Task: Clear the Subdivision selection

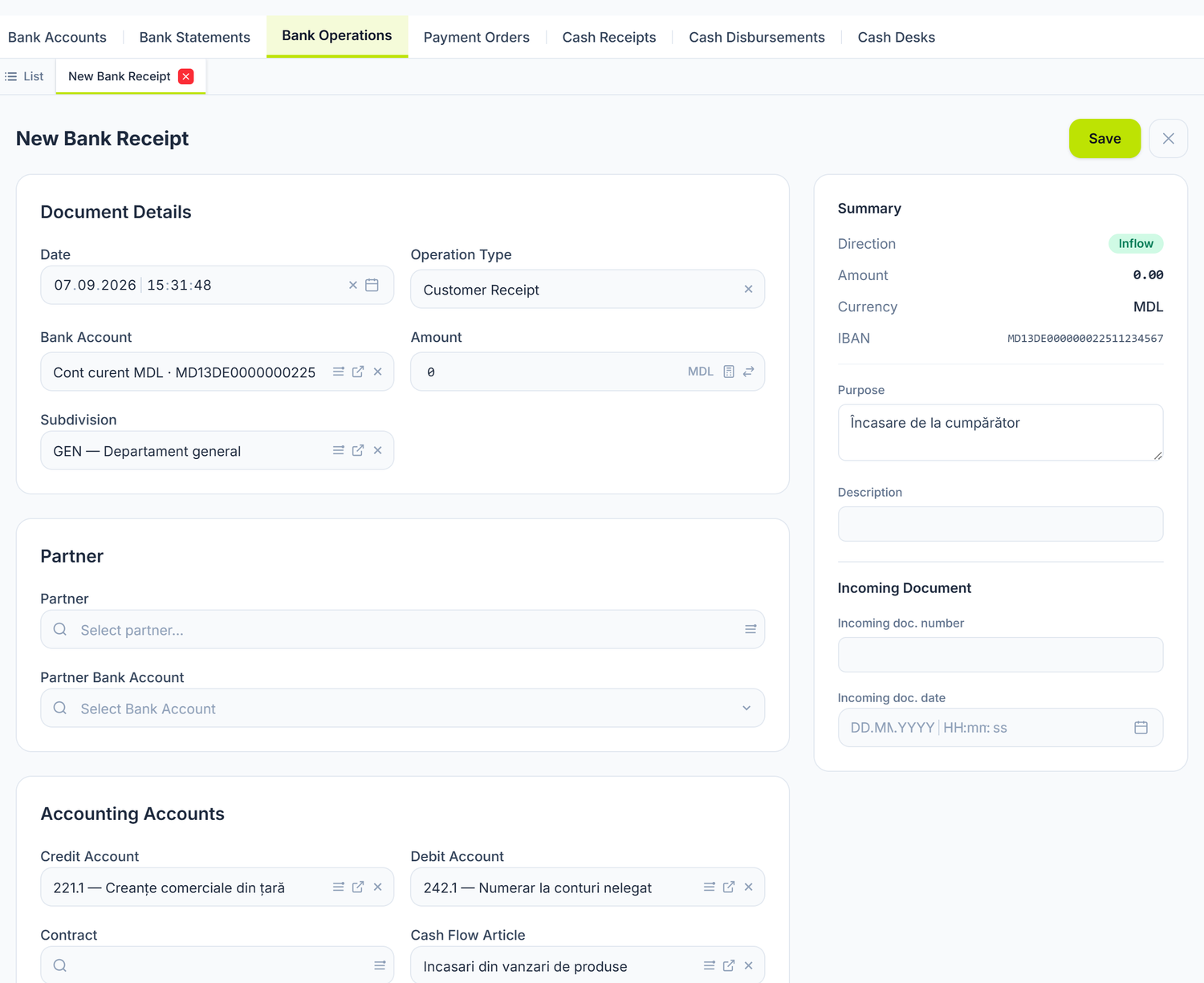Action: point(377,450)
